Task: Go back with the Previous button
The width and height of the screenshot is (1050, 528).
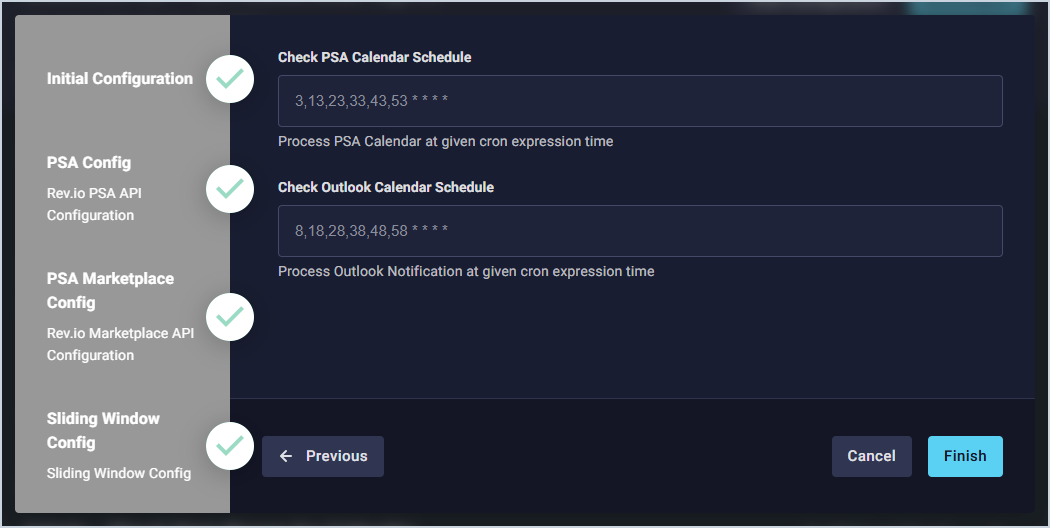Action: click(x=323, y=456)
